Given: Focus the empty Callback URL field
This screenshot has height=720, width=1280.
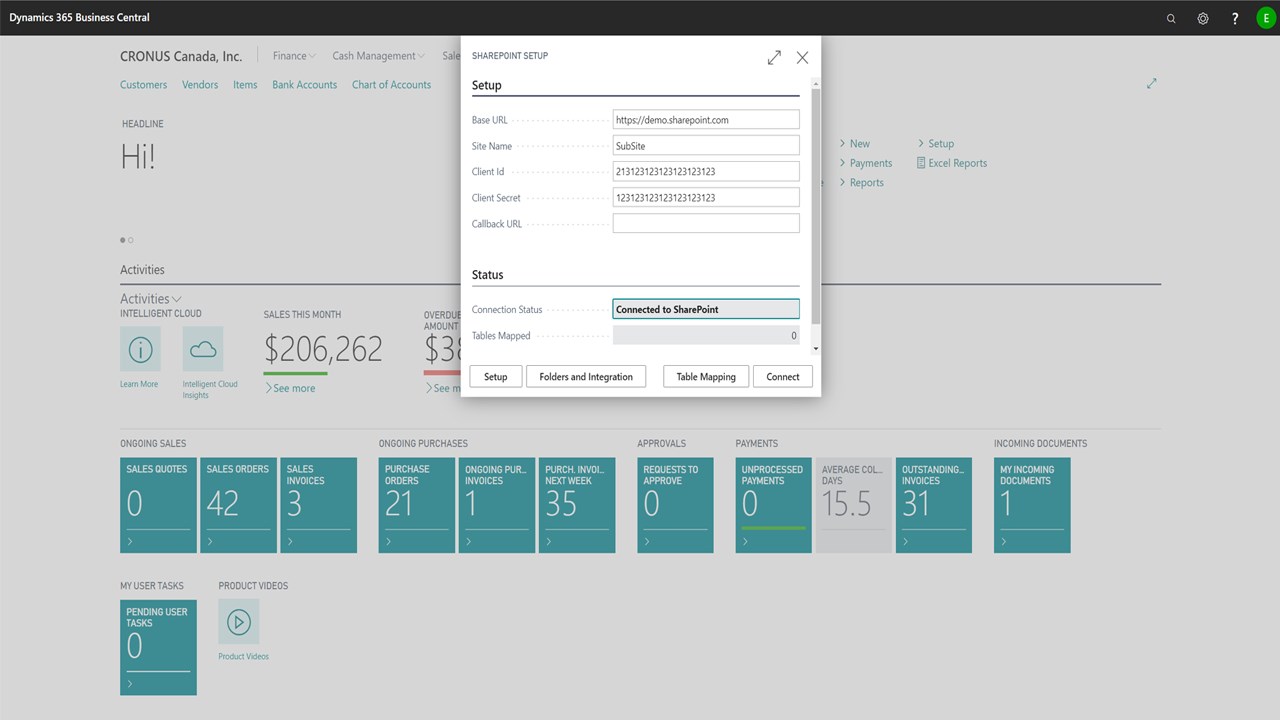Looking at the screenshot, I should click(706, 224).
